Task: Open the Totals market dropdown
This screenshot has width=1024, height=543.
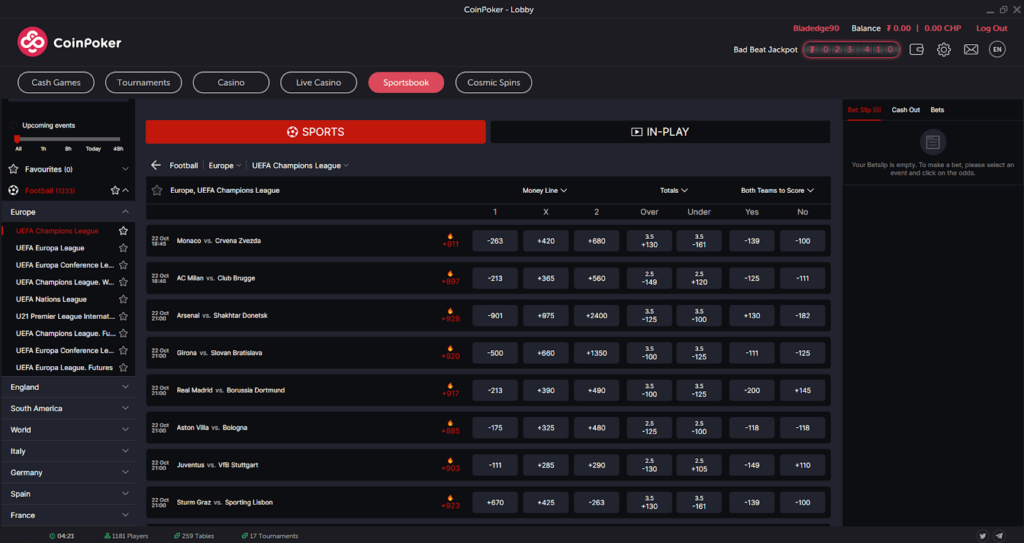Action: pos(674,190)
